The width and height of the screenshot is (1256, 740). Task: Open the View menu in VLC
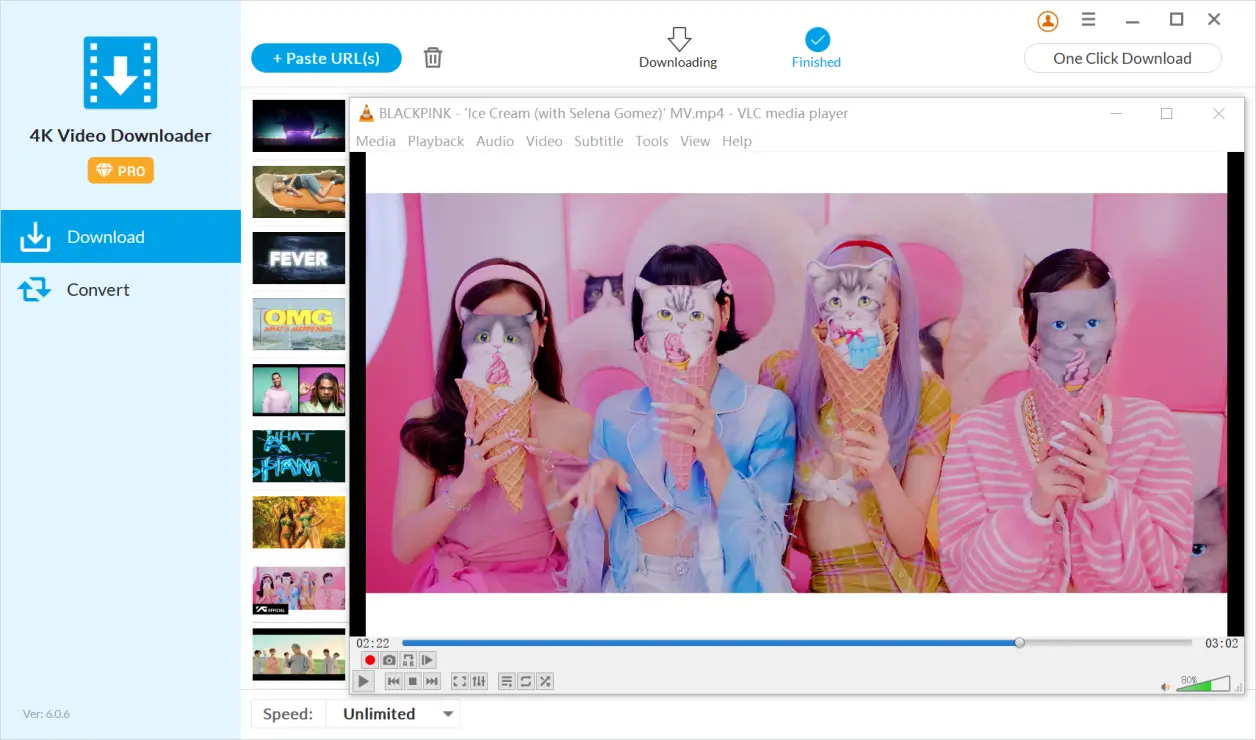(695, 141)
